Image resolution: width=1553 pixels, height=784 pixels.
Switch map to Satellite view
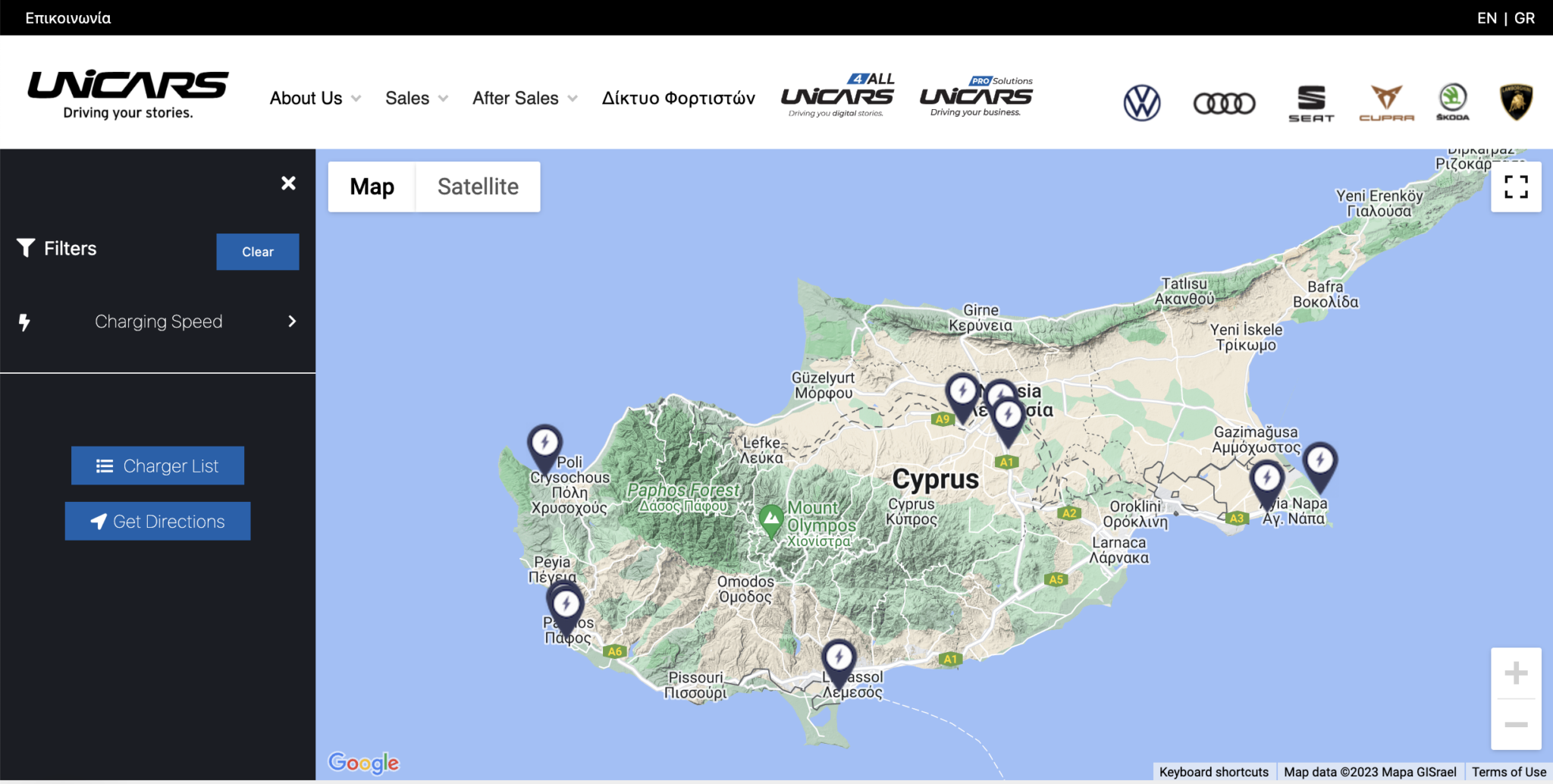(x=478, y=187)
